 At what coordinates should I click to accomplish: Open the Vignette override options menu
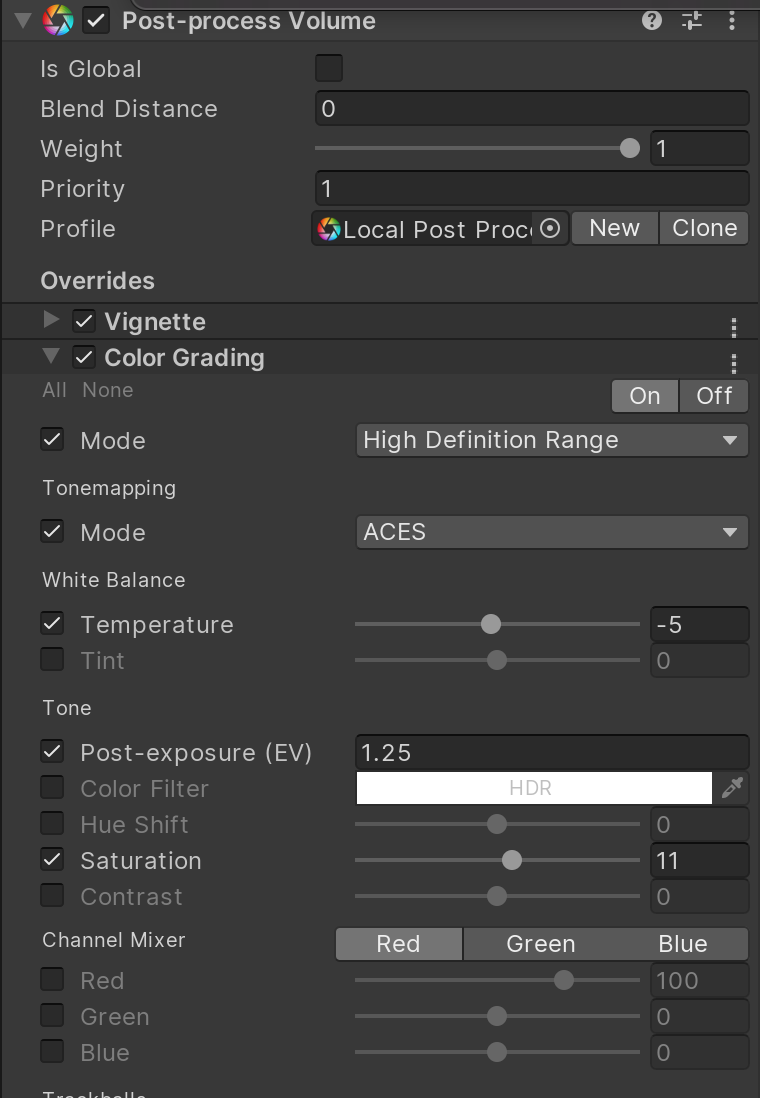point(734,327)
